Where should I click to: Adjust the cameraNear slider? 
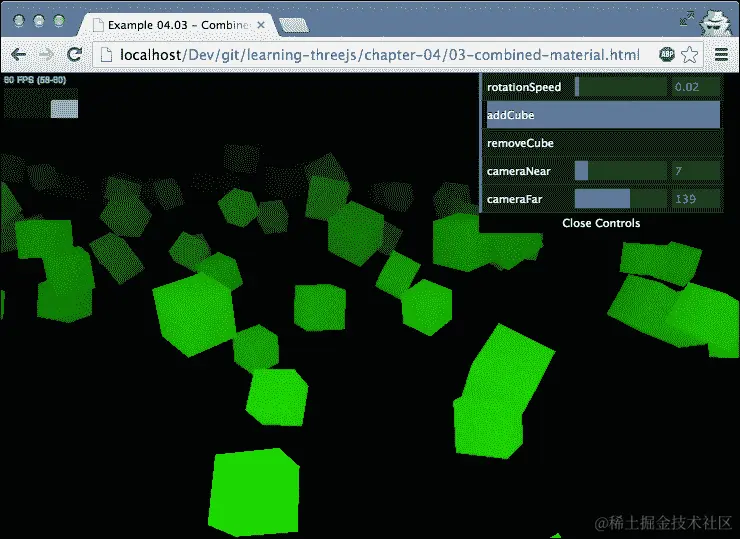[x=620, y=171]
